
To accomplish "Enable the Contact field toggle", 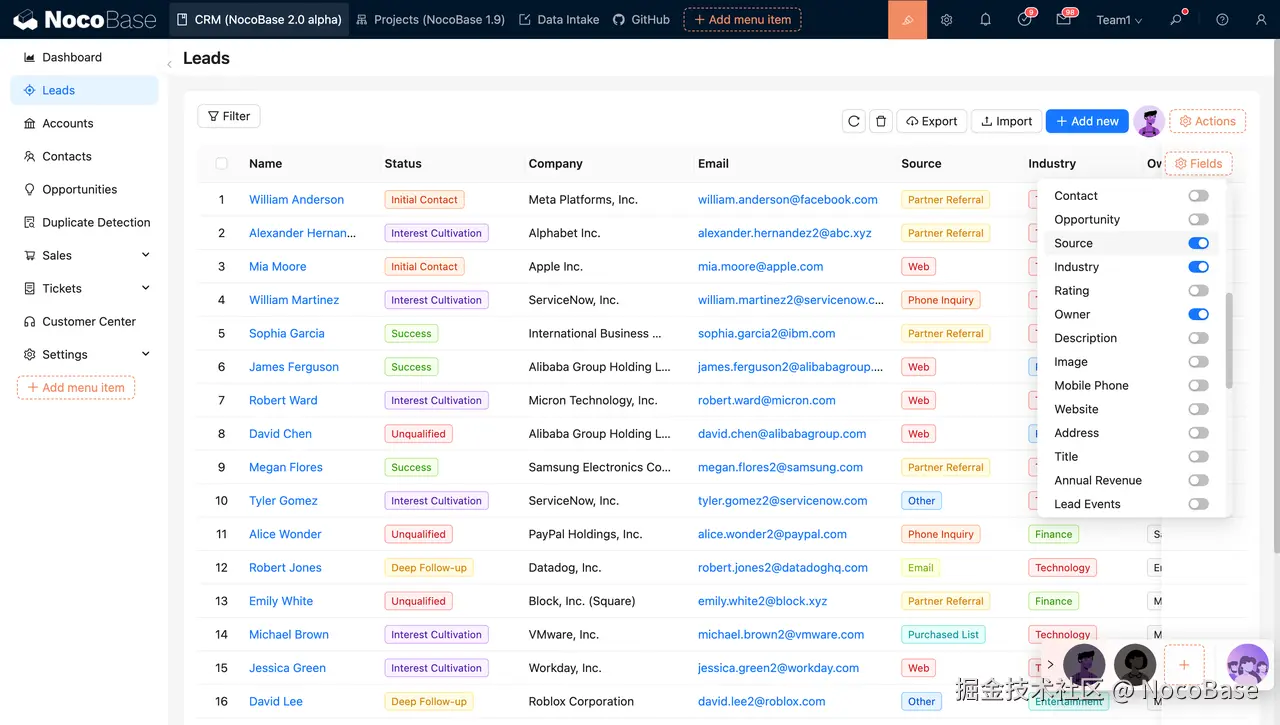I will [x=1198, y=196].
